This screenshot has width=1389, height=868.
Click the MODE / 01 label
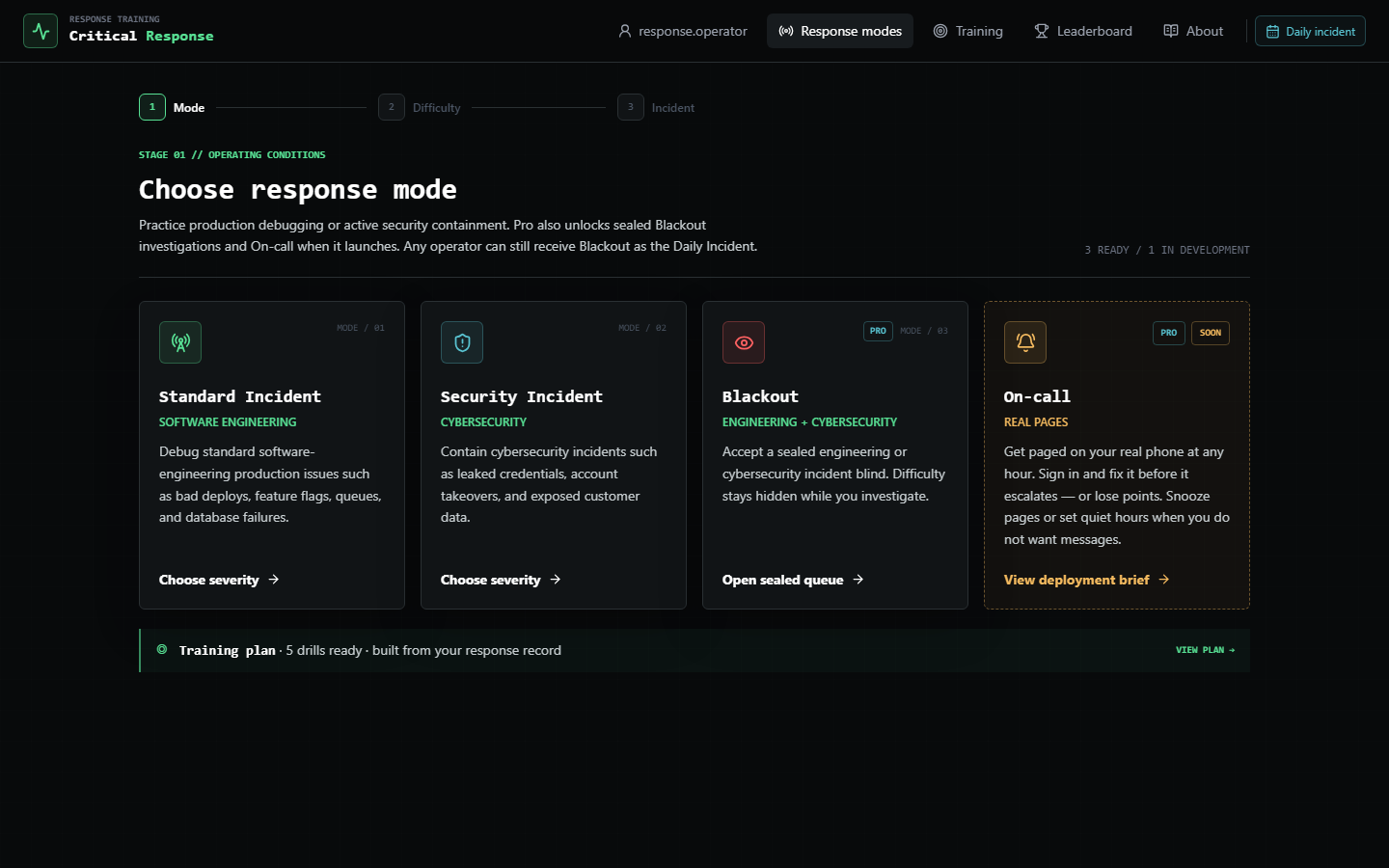[361, 328]
